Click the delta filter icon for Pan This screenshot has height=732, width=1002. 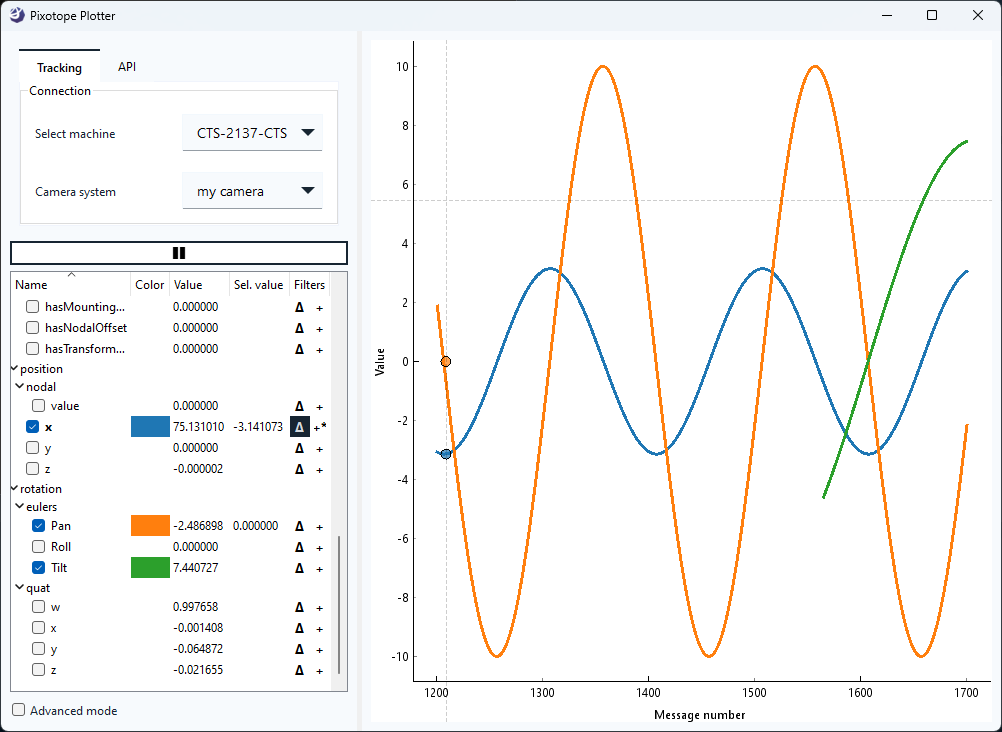point(299,526)
